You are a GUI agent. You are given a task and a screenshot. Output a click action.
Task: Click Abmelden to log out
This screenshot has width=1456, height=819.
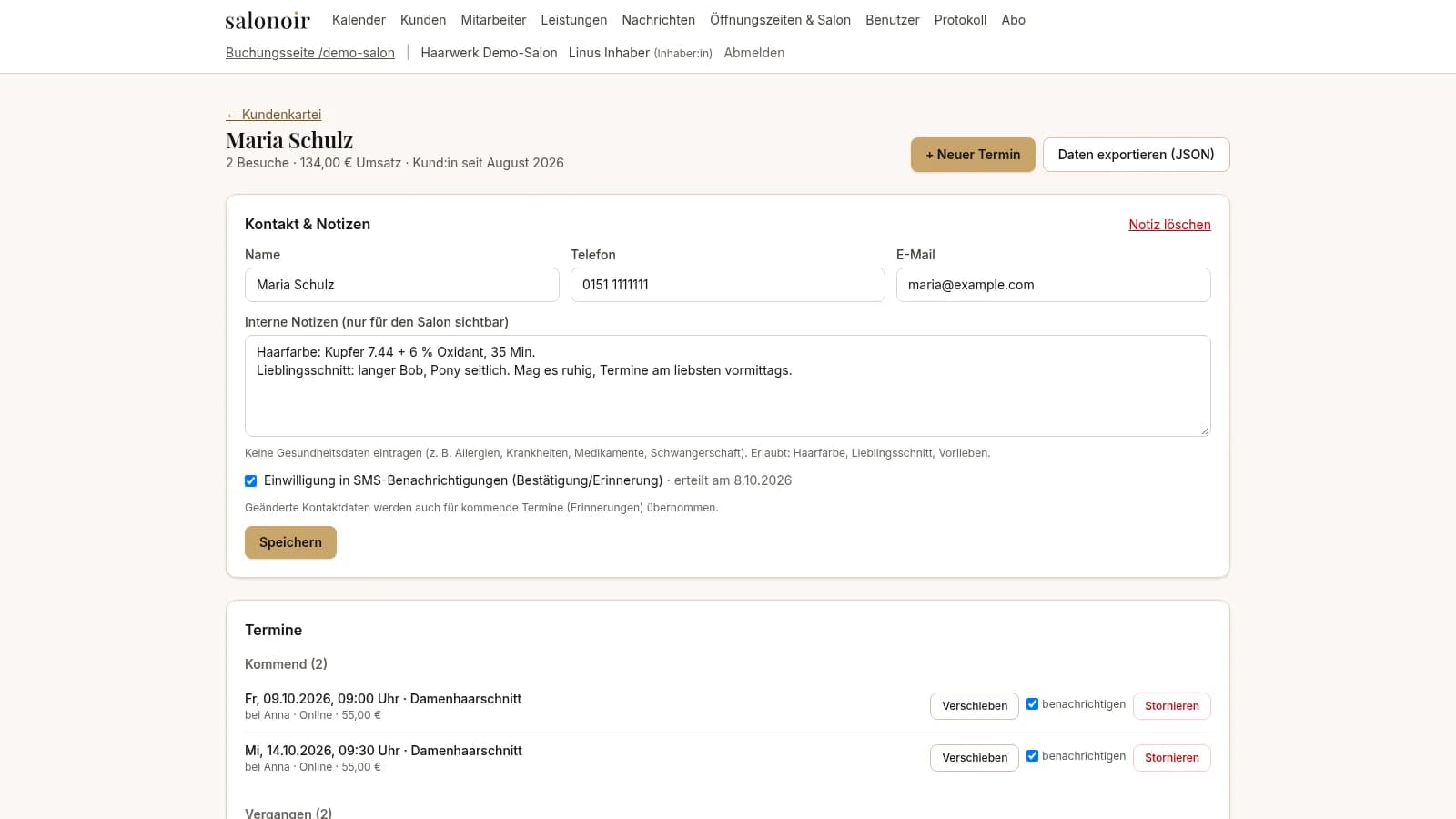(754, 53)
